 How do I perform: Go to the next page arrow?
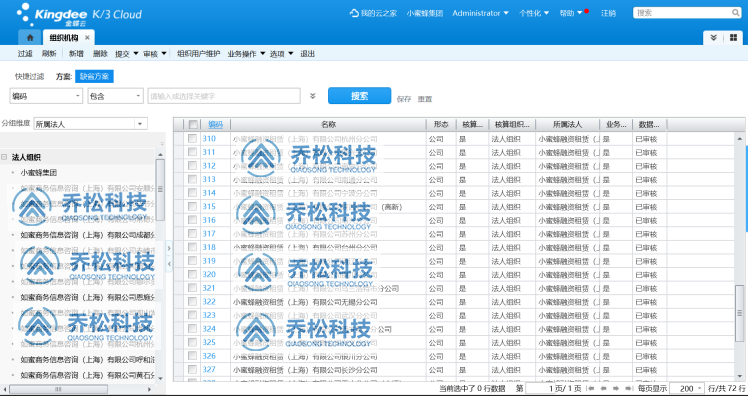point(615,388)
